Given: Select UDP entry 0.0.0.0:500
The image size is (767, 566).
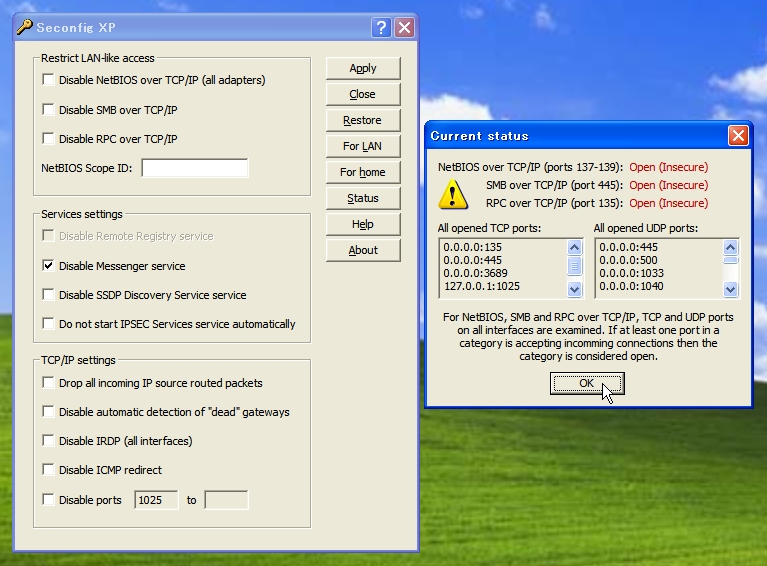Looking at the screenshot, I should coord(629,260).
